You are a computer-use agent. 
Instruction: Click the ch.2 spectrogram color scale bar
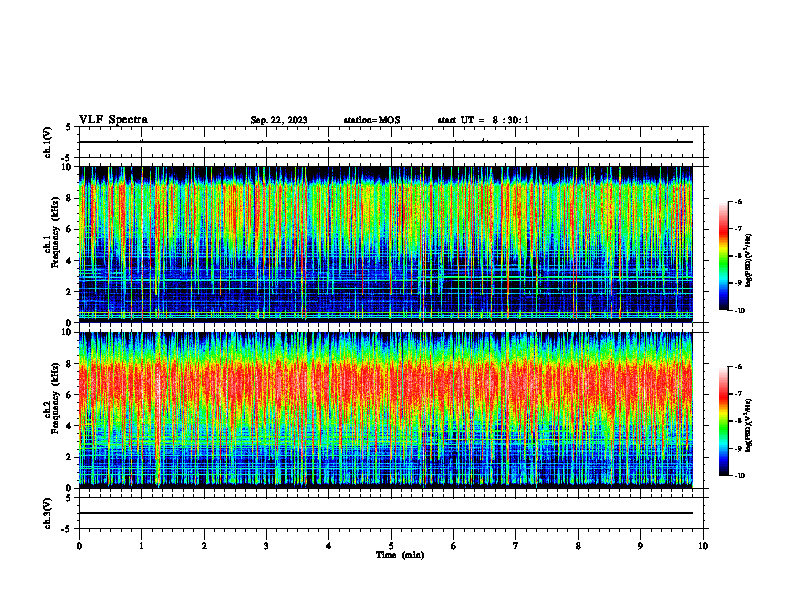coord(724,421)
